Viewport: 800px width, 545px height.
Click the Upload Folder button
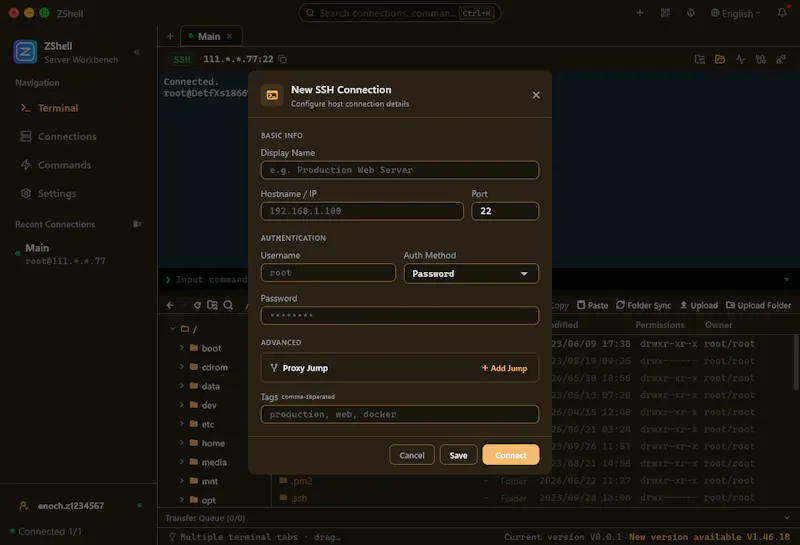point(758,305)
